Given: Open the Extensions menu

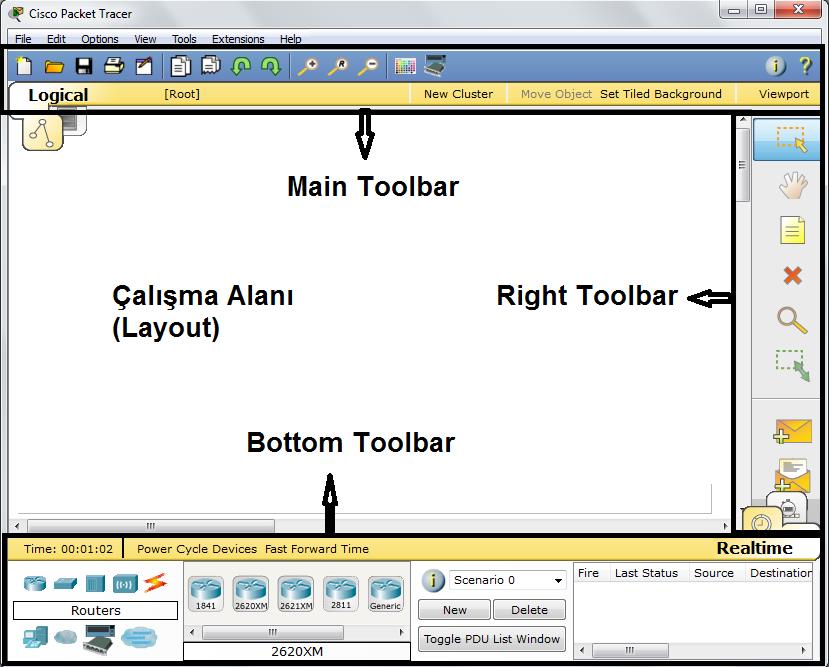Looking at the screenshot, I should pyautogui.click(x=238, y=39).
